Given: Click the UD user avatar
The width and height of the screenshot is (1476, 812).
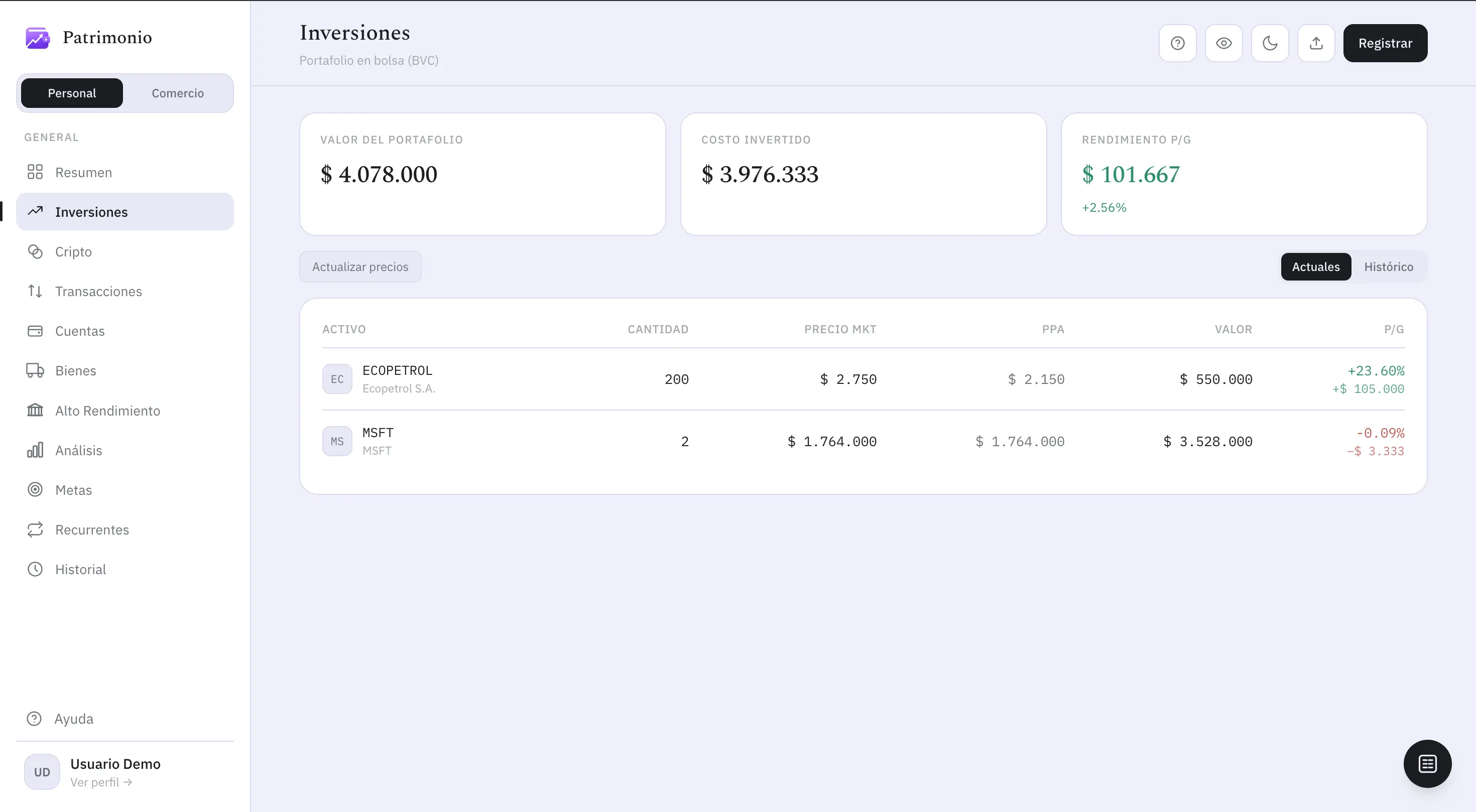Looking at the screenshot, I should 42,771.
